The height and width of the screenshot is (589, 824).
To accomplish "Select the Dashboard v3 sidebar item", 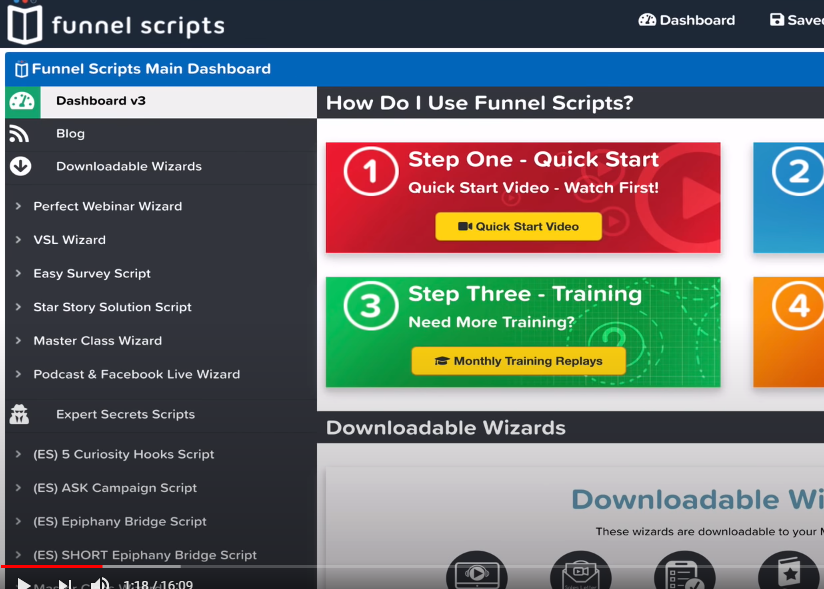I will coord(179,101).
